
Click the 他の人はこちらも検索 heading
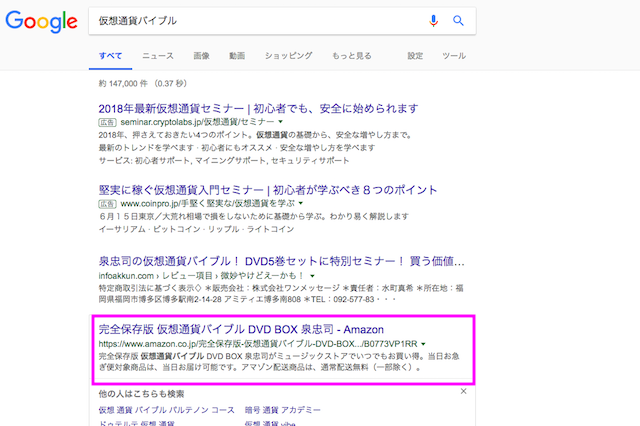(x=141, y=394)
